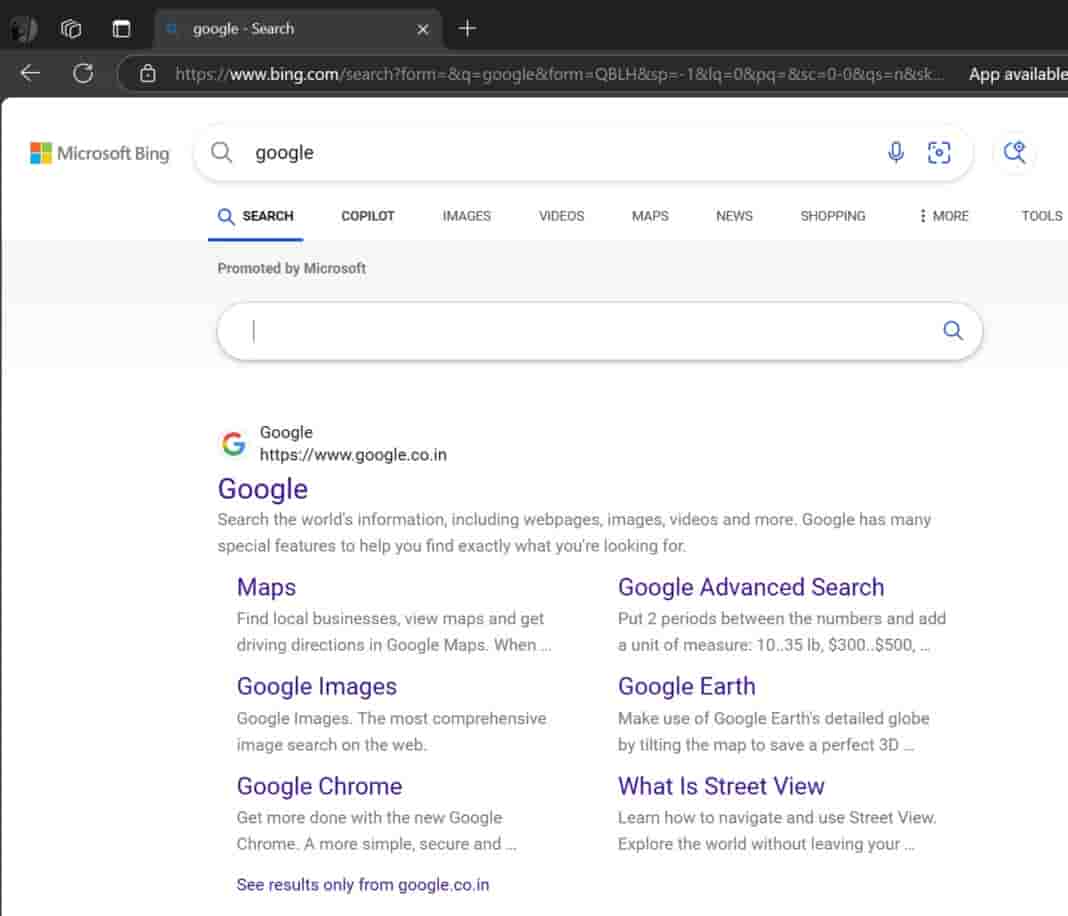Click the Bing search magnifier icon
Screen dimensions: 1068x916
pos(222,152)
